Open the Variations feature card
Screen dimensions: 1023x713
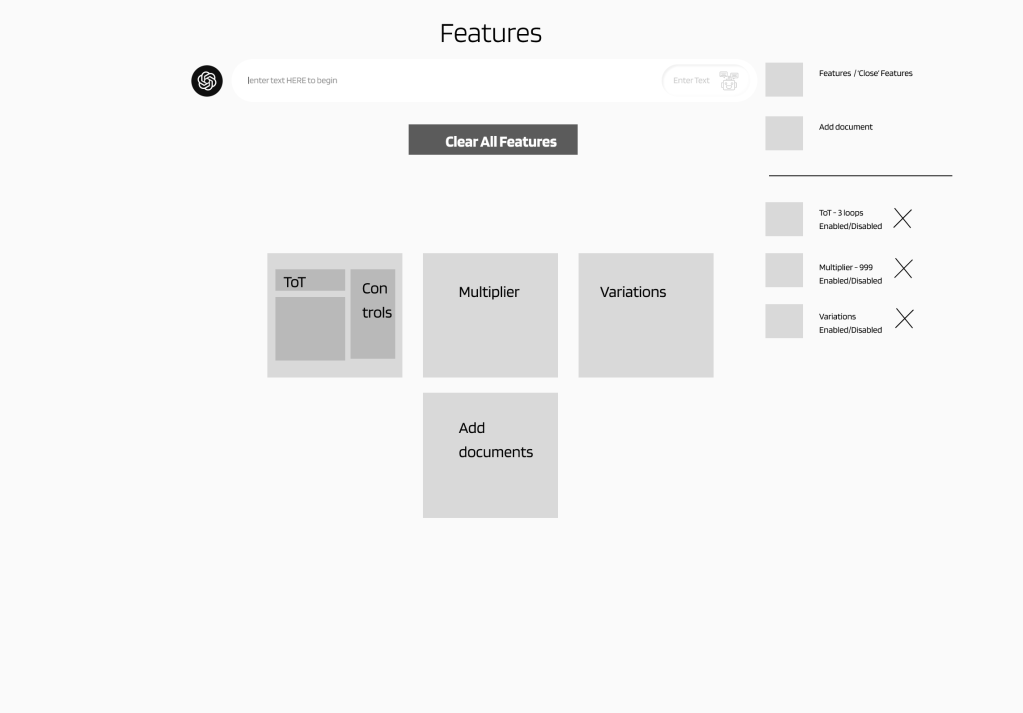coord(645,315)
